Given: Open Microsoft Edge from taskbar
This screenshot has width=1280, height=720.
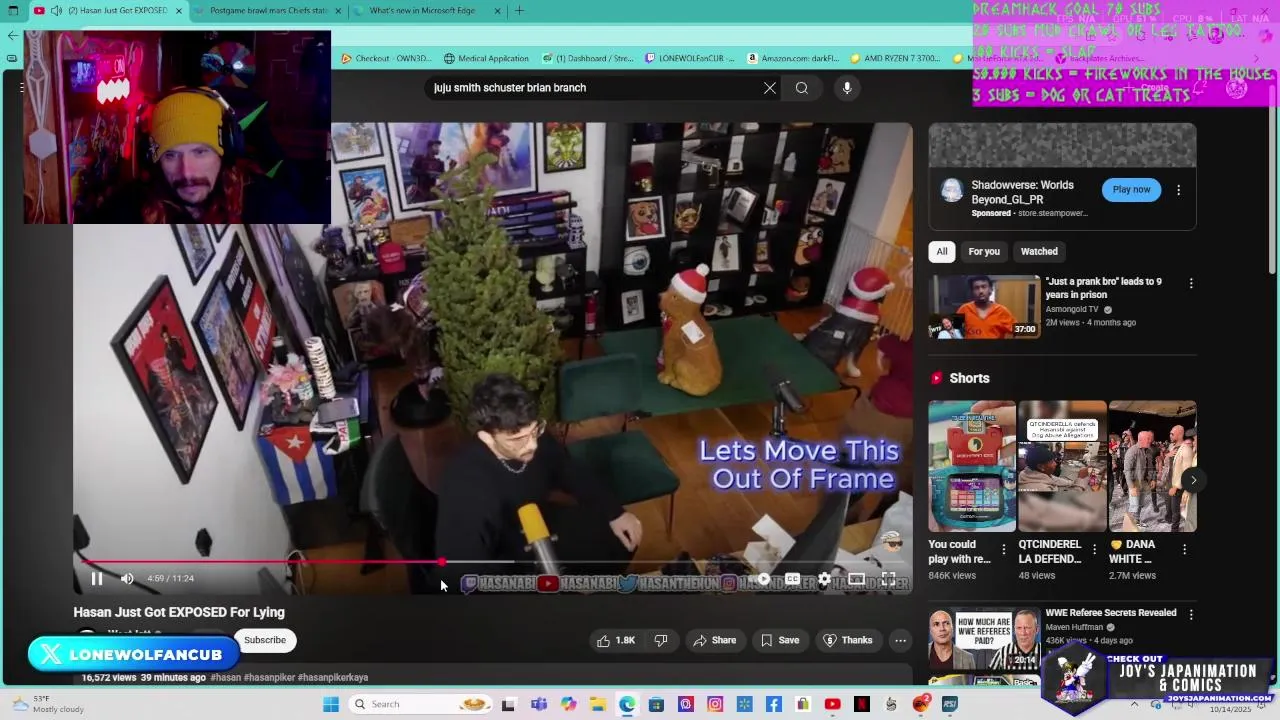Looking at the screenshot, I should [627, 704].
